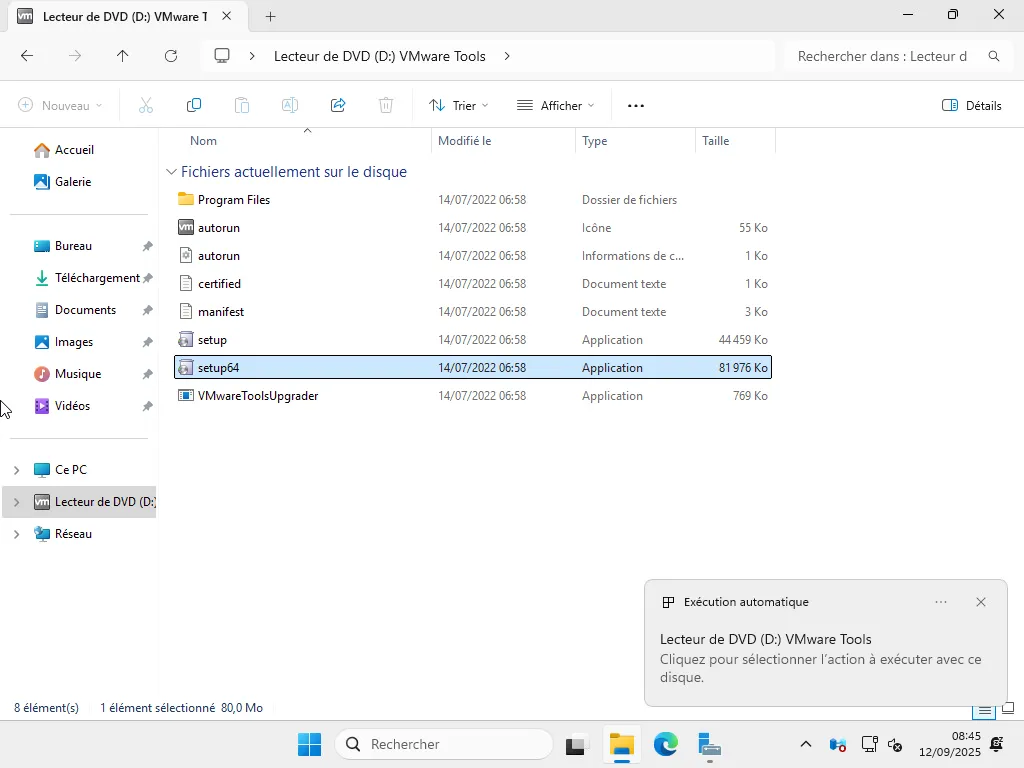Expand the Ce PC tree node
This screenshot has height=768, width=1024.
pos(16,470)
